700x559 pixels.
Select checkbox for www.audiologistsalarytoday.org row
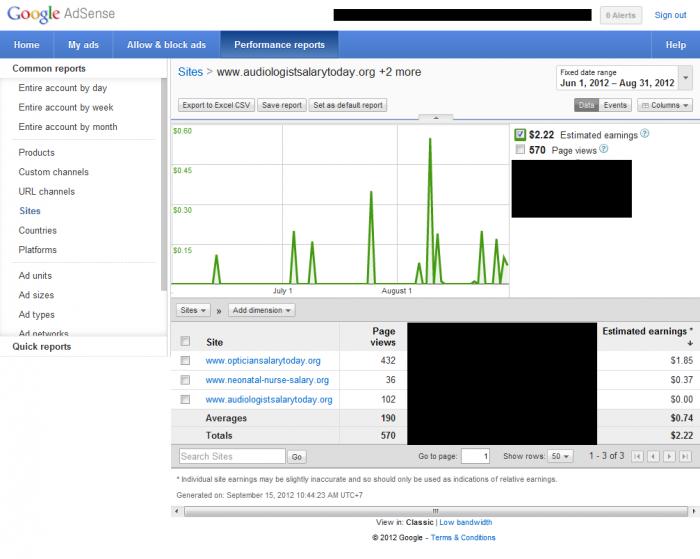185,399
